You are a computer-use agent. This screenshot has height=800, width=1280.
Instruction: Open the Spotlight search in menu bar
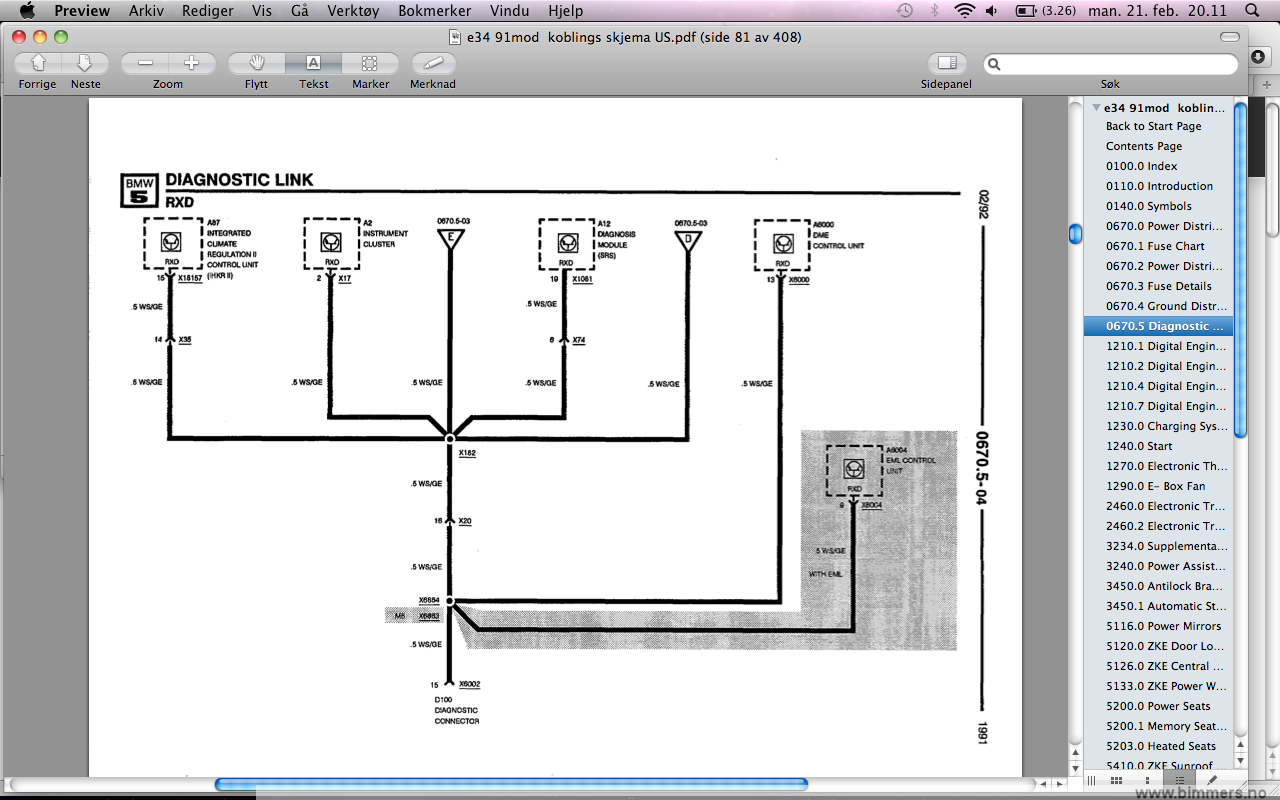tap(1252, 11)
